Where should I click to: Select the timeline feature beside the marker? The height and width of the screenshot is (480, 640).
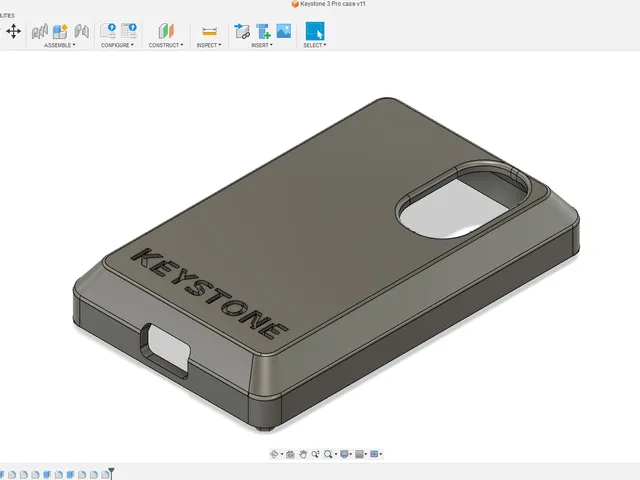(x=105, y=475)
